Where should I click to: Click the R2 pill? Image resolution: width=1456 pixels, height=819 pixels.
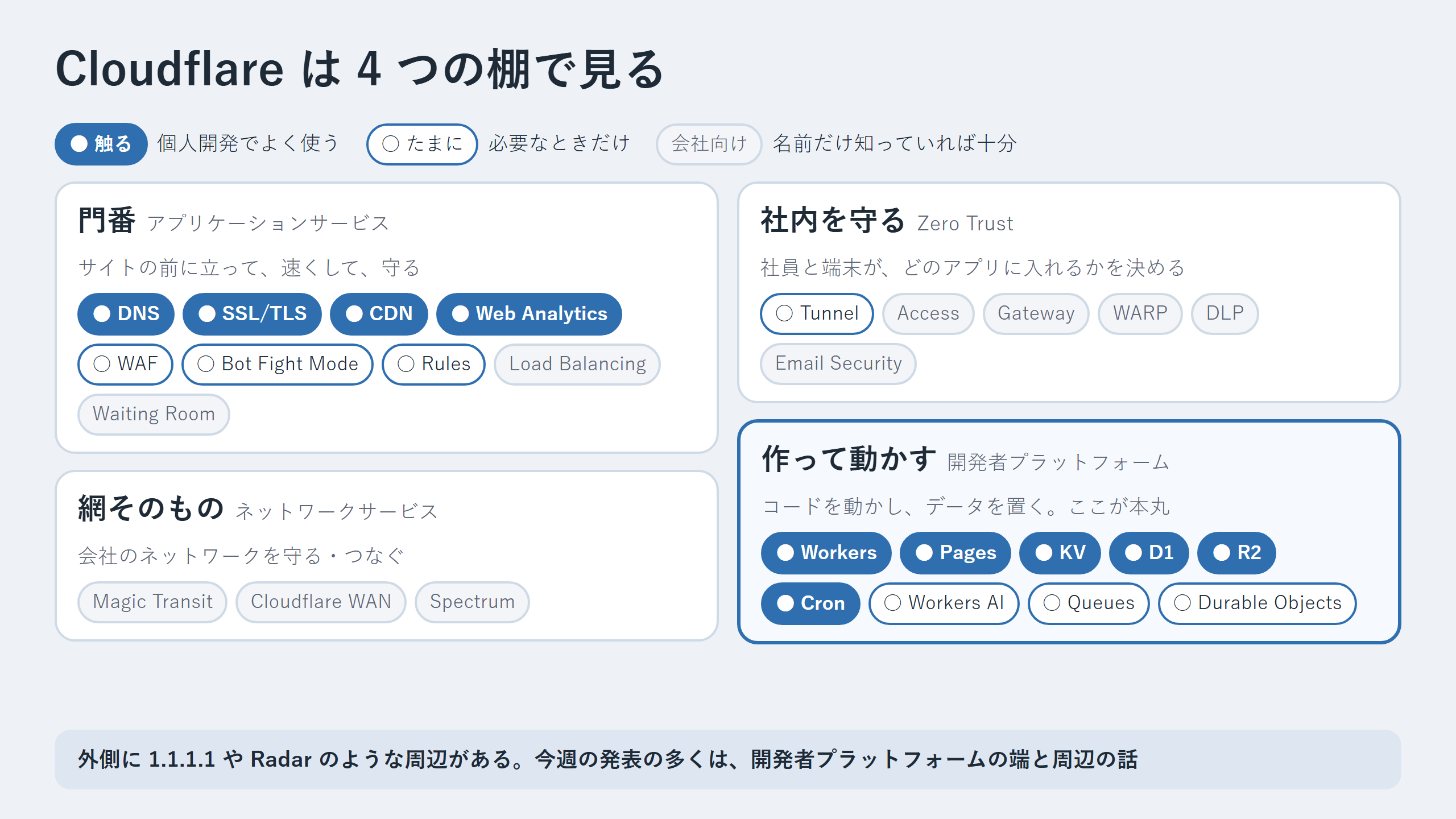(1236, 553)
